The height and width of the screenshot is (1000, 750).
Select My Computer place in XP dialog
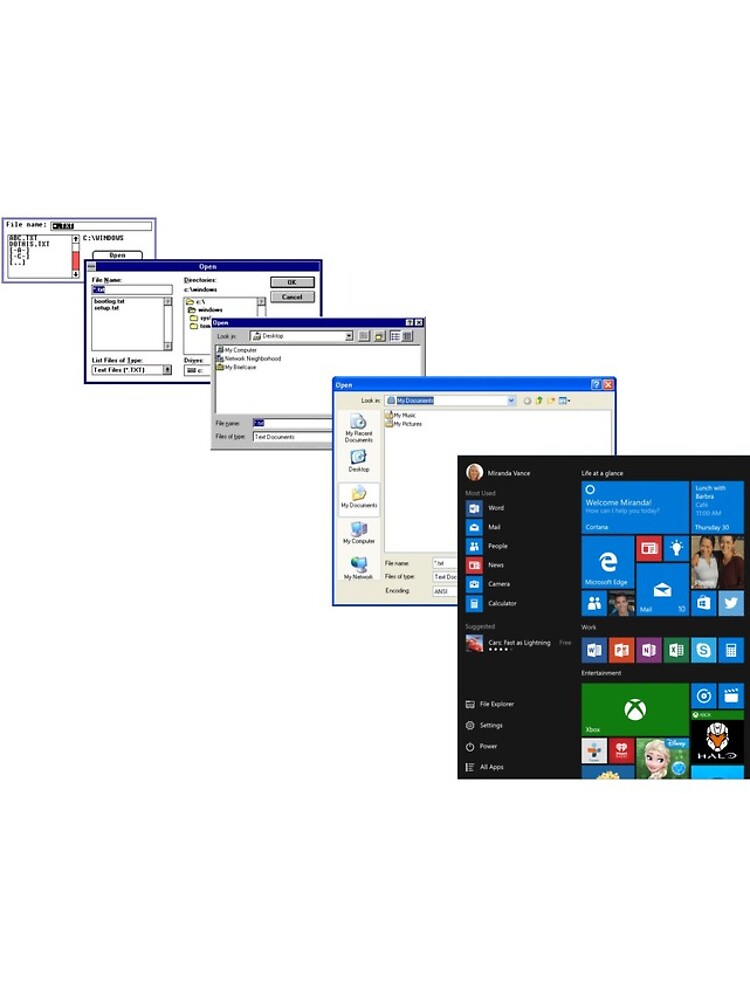[359, 533]
